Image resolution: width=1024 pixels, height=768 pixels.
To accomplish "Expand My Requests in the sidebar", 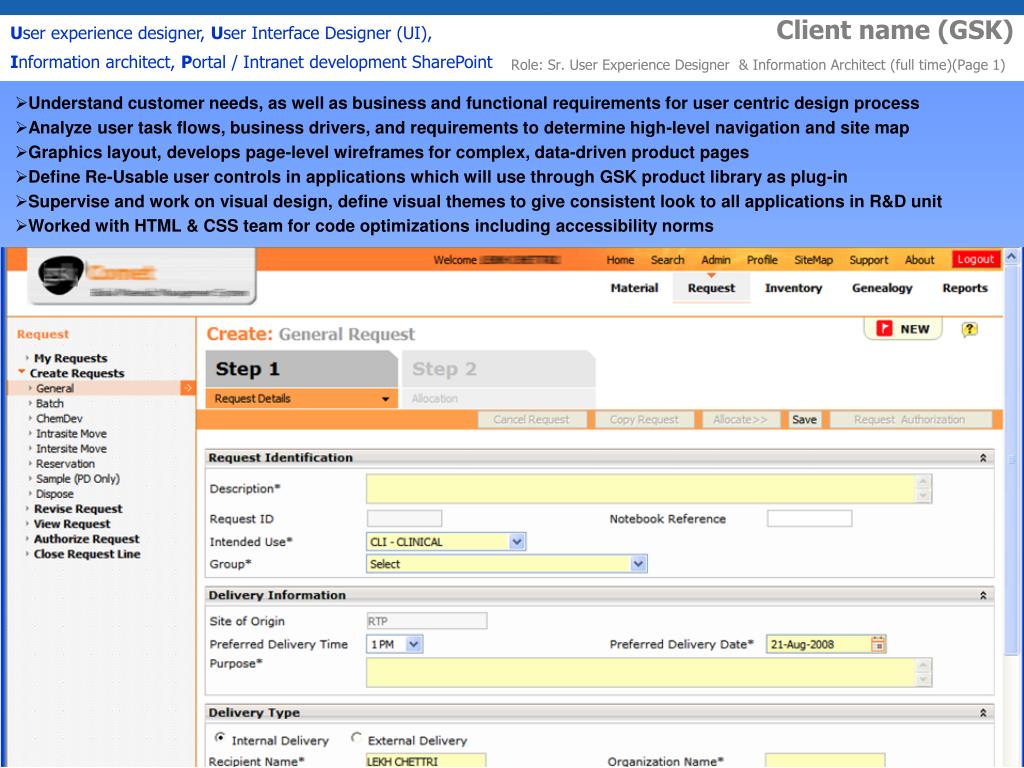I will point(27,358).
